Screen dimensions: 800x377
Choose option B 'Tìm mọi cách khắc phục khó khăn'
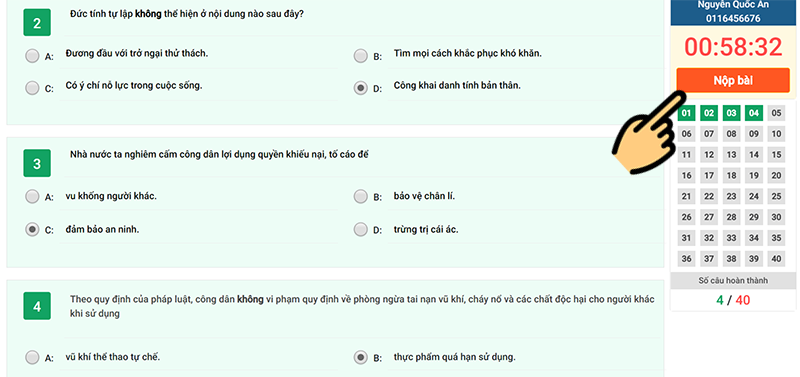361,56
